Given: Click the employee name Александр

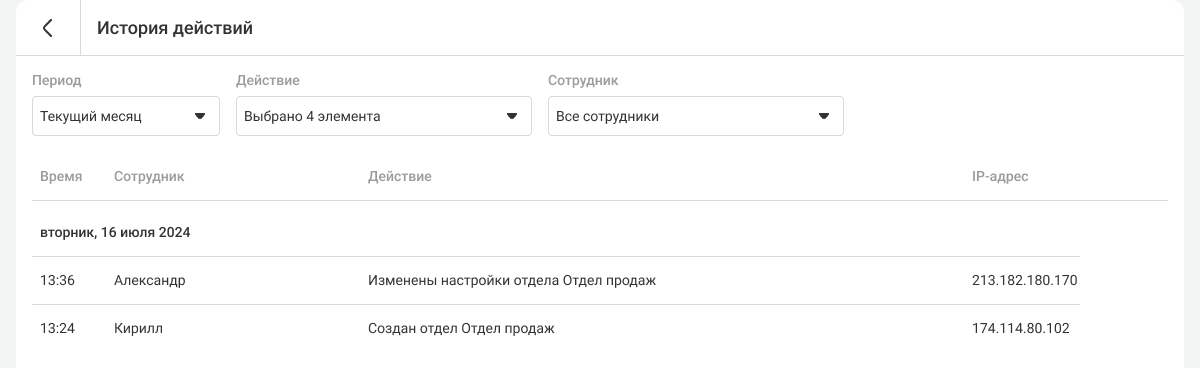Looking at the screenshot, I should 150,281.
